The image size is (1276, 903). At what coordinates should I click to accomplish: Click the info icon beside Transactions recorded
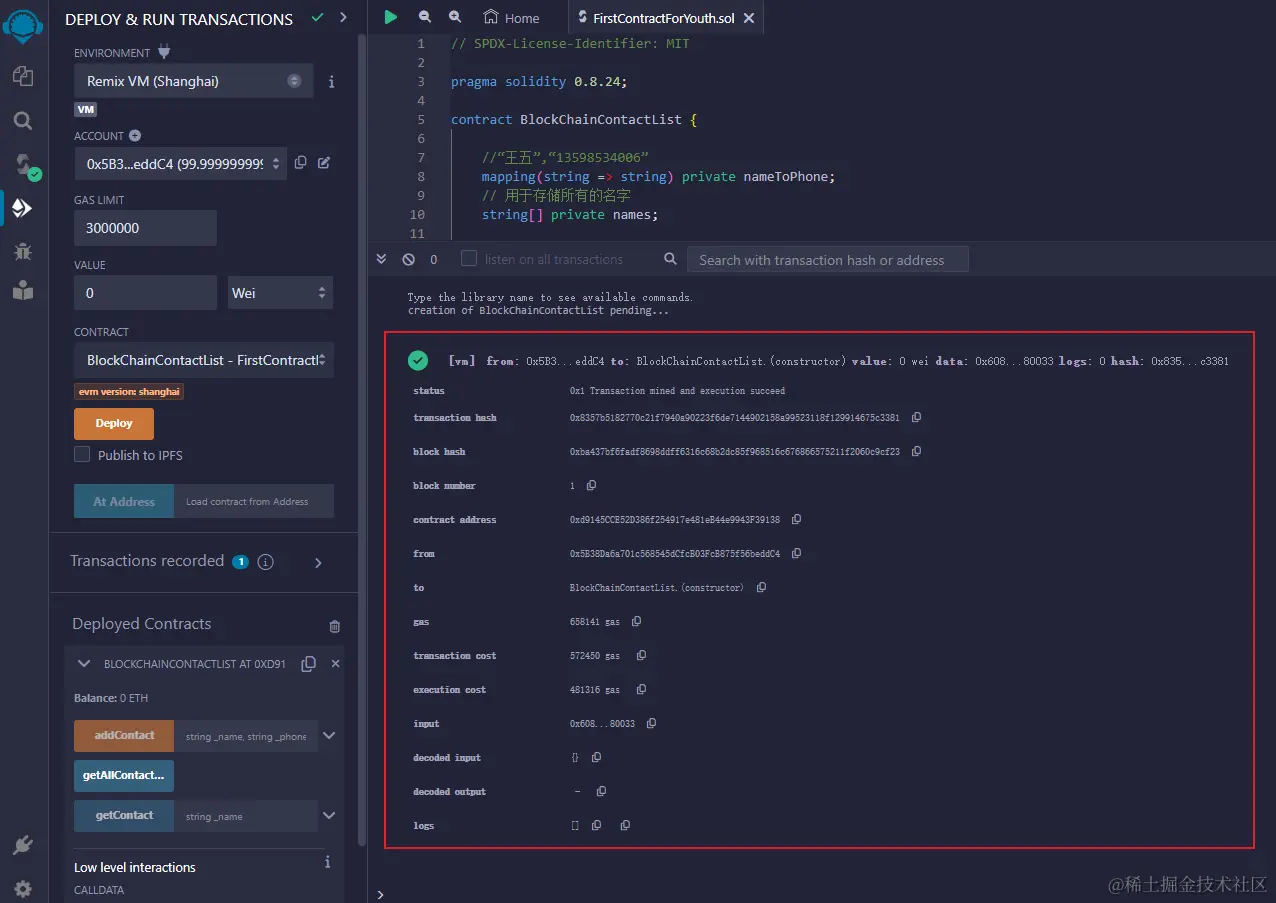(x=265, y=562)
